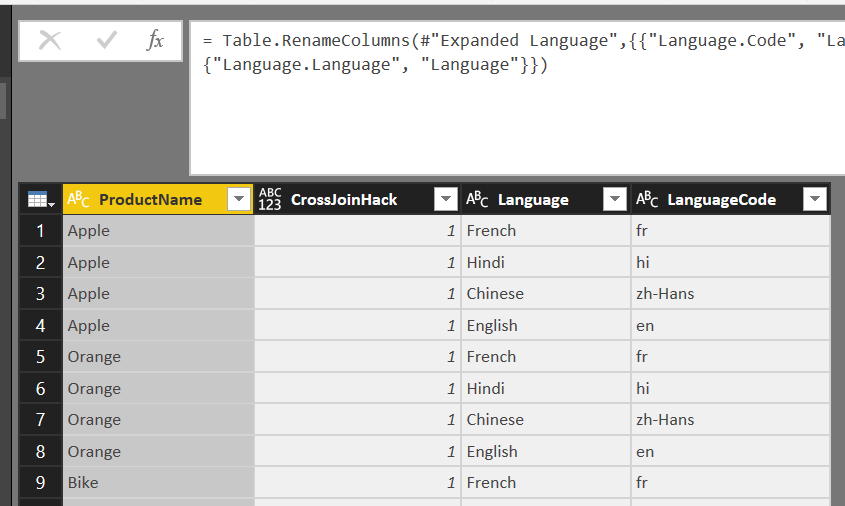Image resolution: width=845 pixels, height=506 pixels.
Task: Click Chinese cell in row 3
Action: tap(546, 294)
